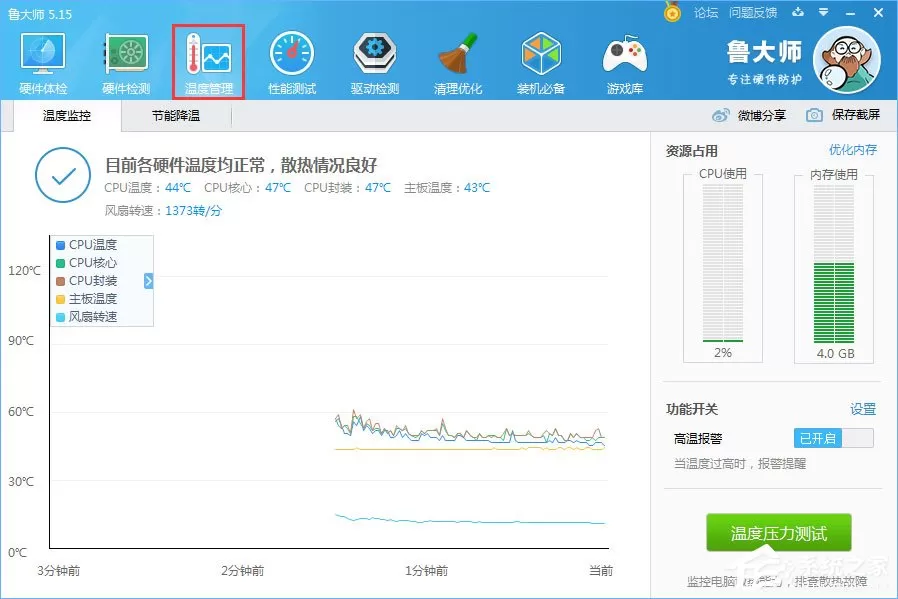Viewport: 898px width, 599px height.
Task: Click the 内存使用 memory bar
Action: point(834,263)
